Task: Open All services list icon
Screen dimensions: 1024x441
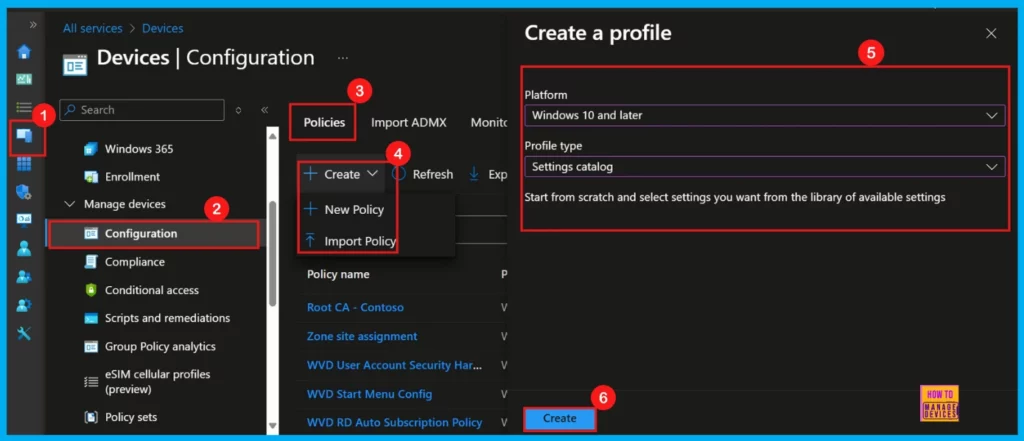Action: [x=24, y=107]
